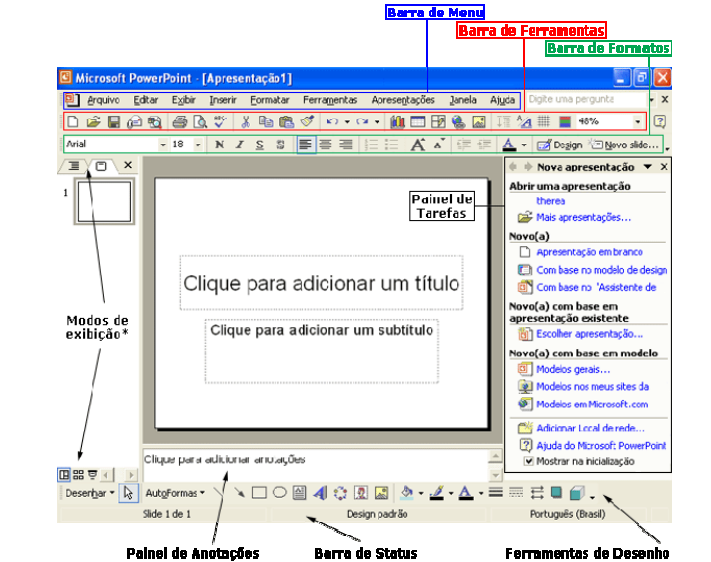The width and height of the screenshot is (711, 562).
Task: Open the Arial font name dropdown
Action: (163, 145)
